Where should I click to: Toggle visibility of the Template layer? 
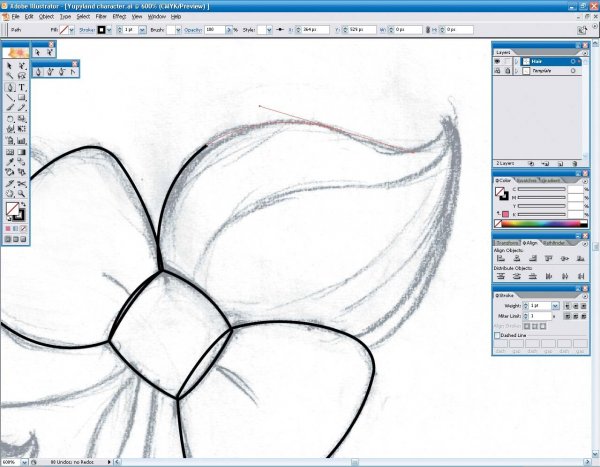pyautogui.click(x=498, y=71)
